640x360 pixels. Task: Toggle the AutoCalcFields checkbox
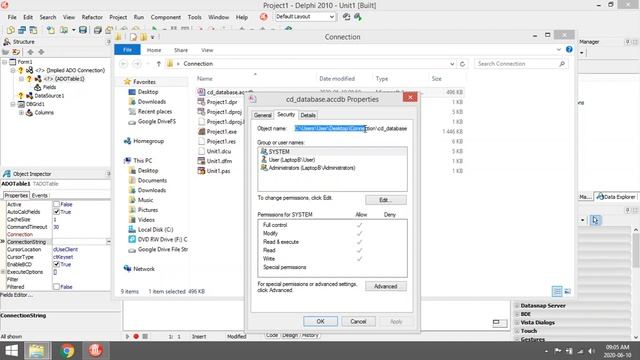tap(56, 212)
